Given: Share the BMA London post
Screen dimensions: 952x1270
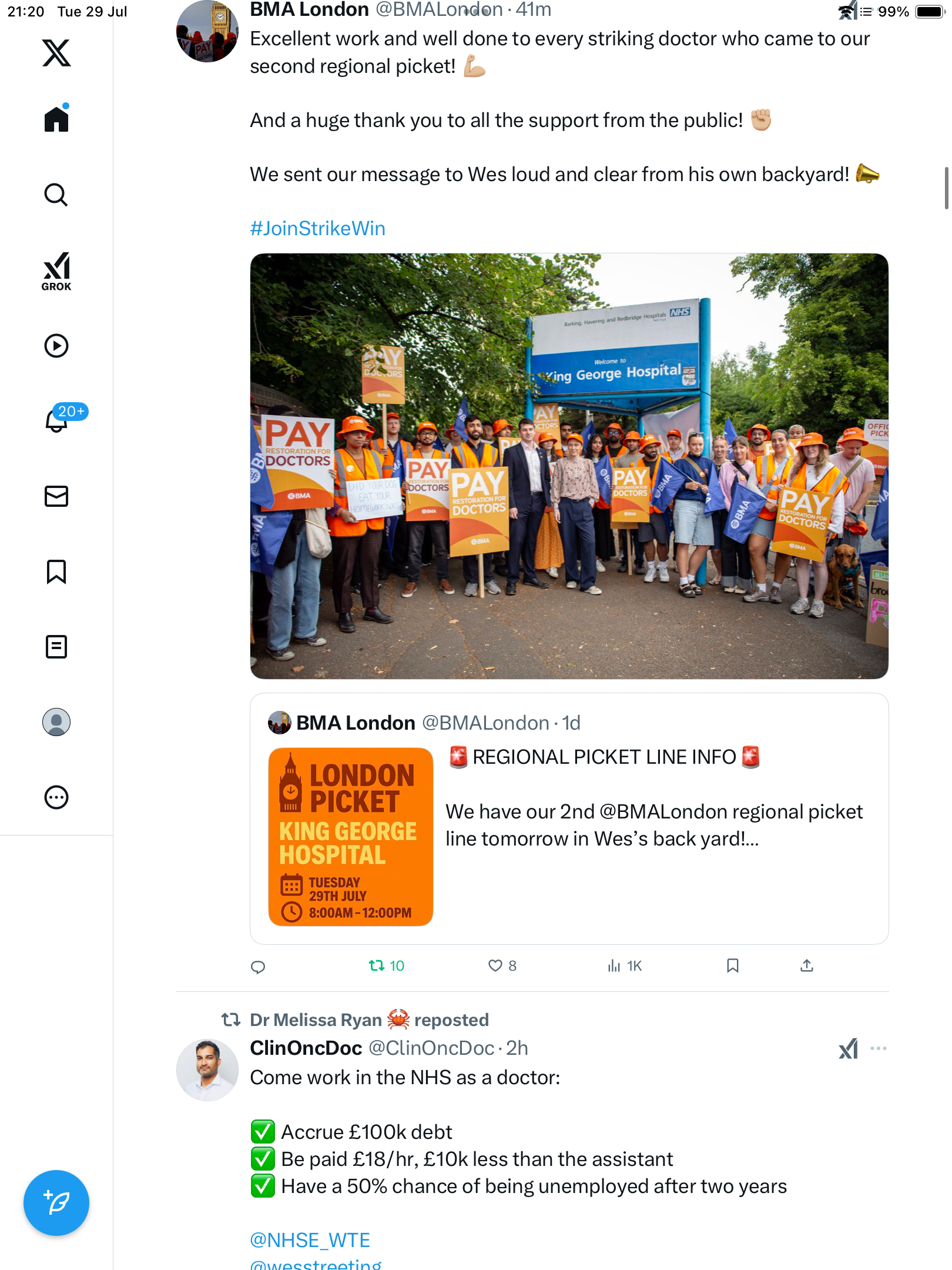Looking at the screenshot, I should tap(807, 965).
